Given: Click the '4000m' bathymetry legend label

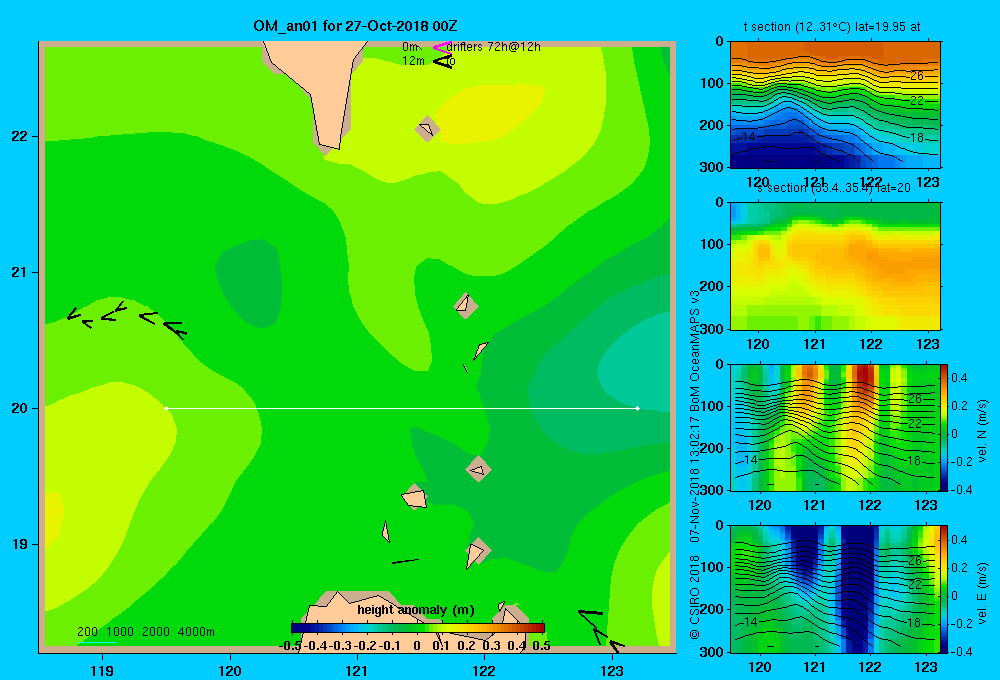Looking at the screenshot, I should (196, 632).
